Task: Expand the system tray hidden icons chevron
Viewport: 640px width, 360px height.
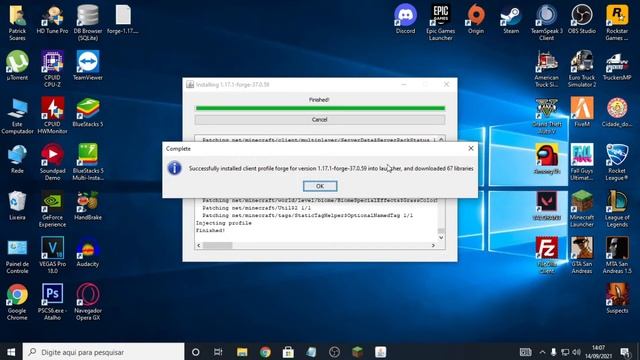Action: click(542, 352)
